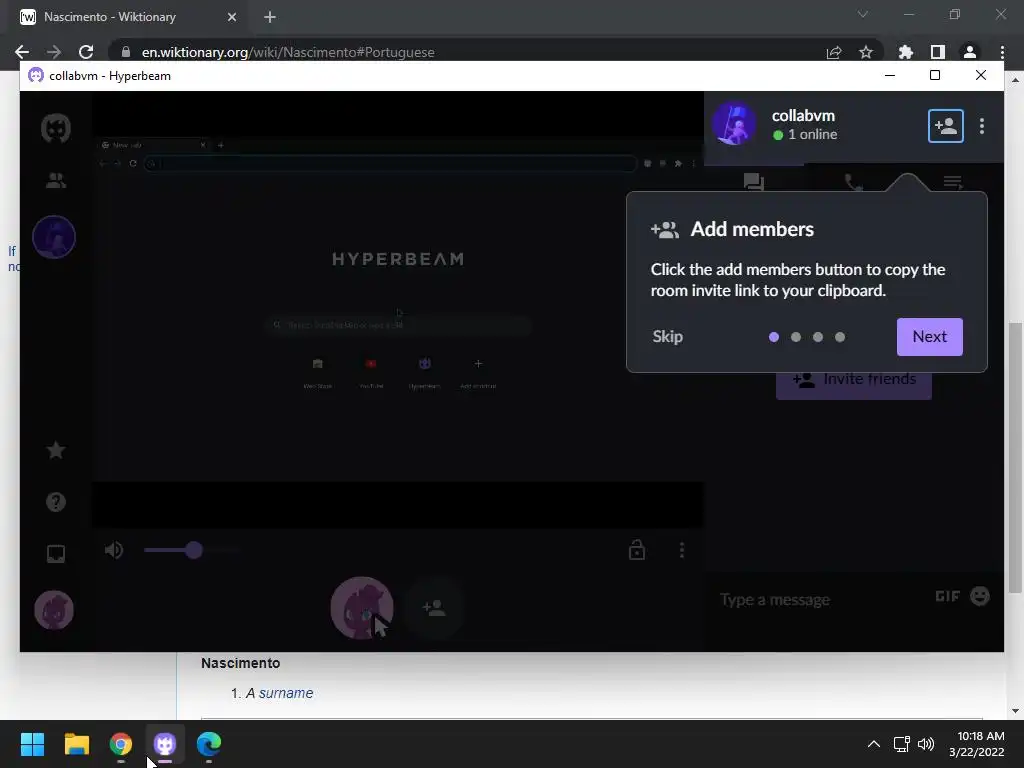Switch to the voice call tab icon
This screenshot has height=768, width=1024.
(x=853, y=182)
